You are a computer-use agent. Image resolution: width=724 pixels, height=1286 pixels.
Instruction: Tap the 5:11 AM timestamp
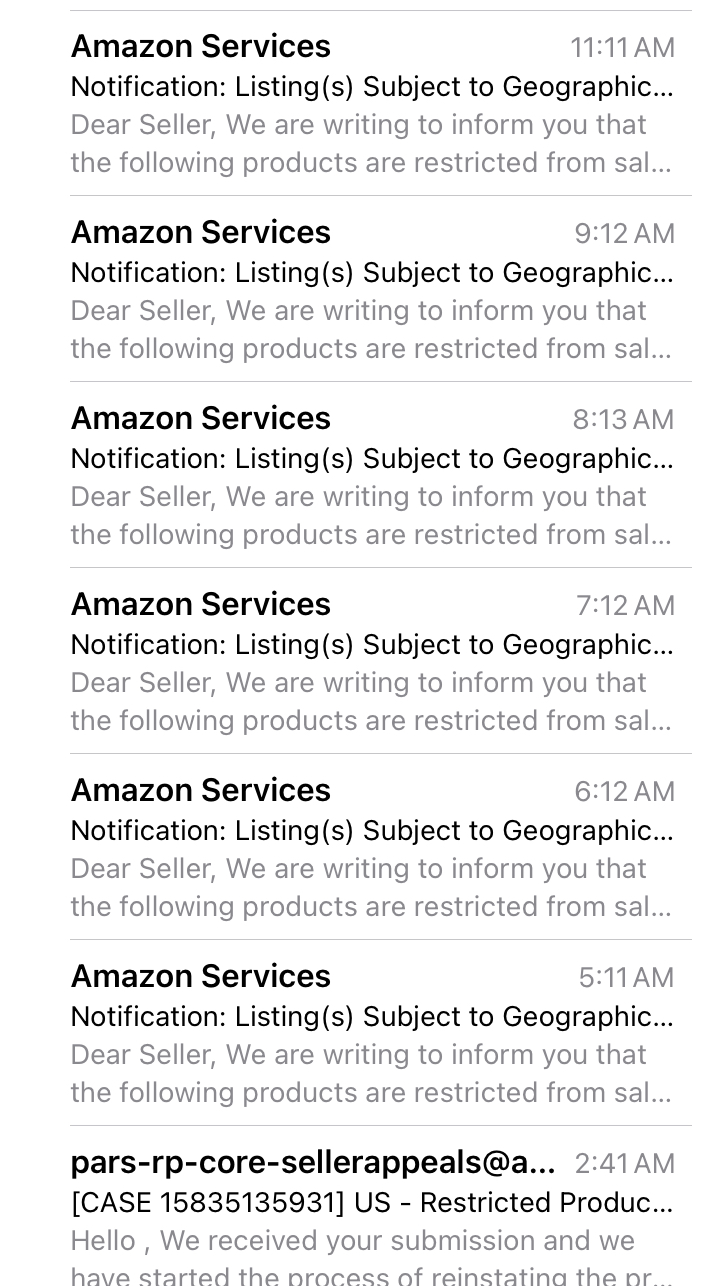click(627, 977)
